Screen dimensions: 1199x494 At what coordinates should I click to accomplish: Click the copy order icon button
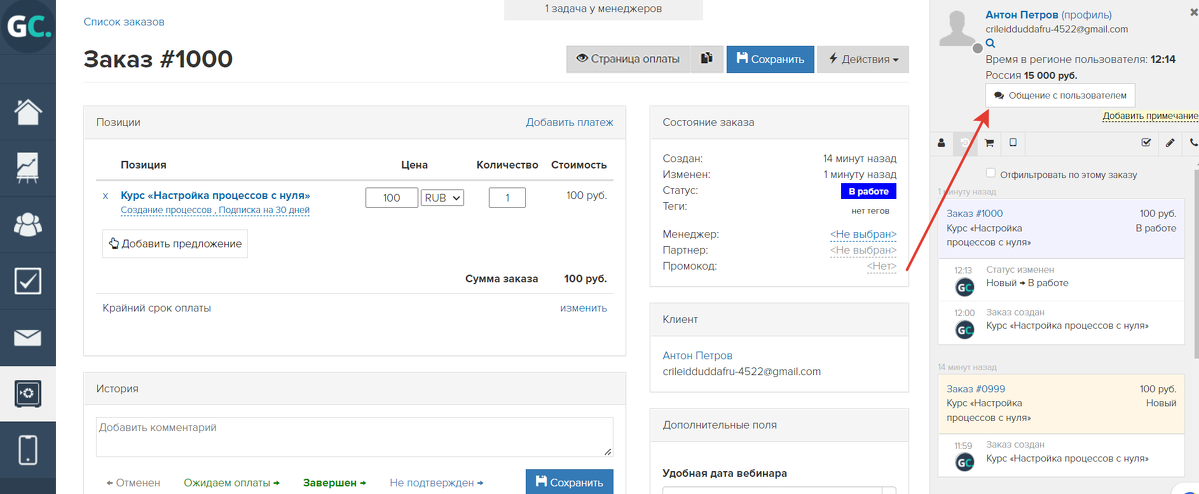point(707,59)
